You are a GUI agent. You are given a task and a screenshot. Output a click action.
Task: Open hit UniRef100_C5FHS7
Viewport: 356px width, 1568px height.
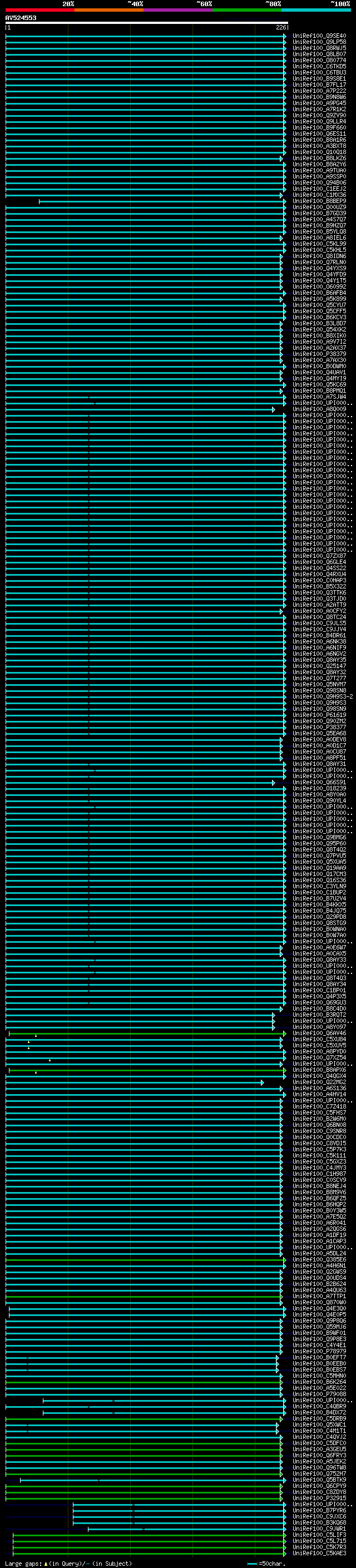click(x=319, y=1112)
